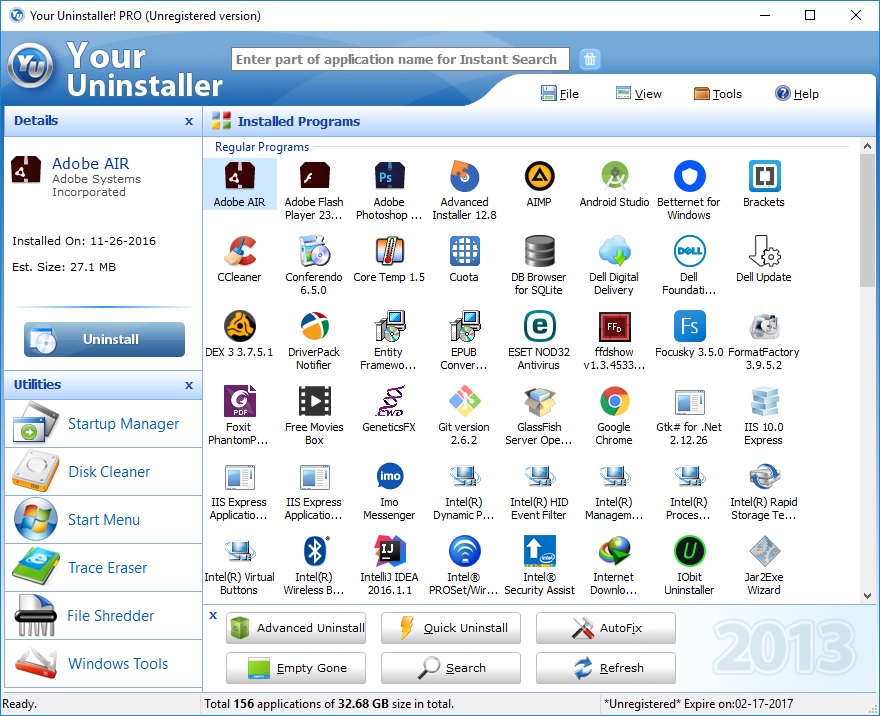Click the program list scrollbar down arrow

[866, 593]
